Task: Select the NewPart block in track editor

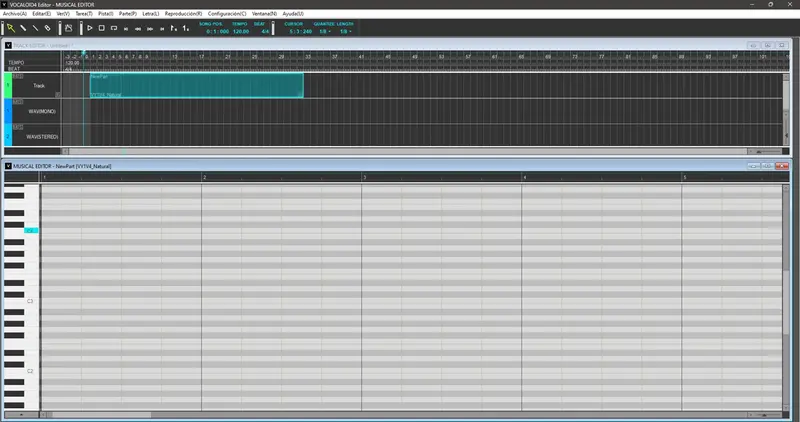Action: tap(195, 85)
